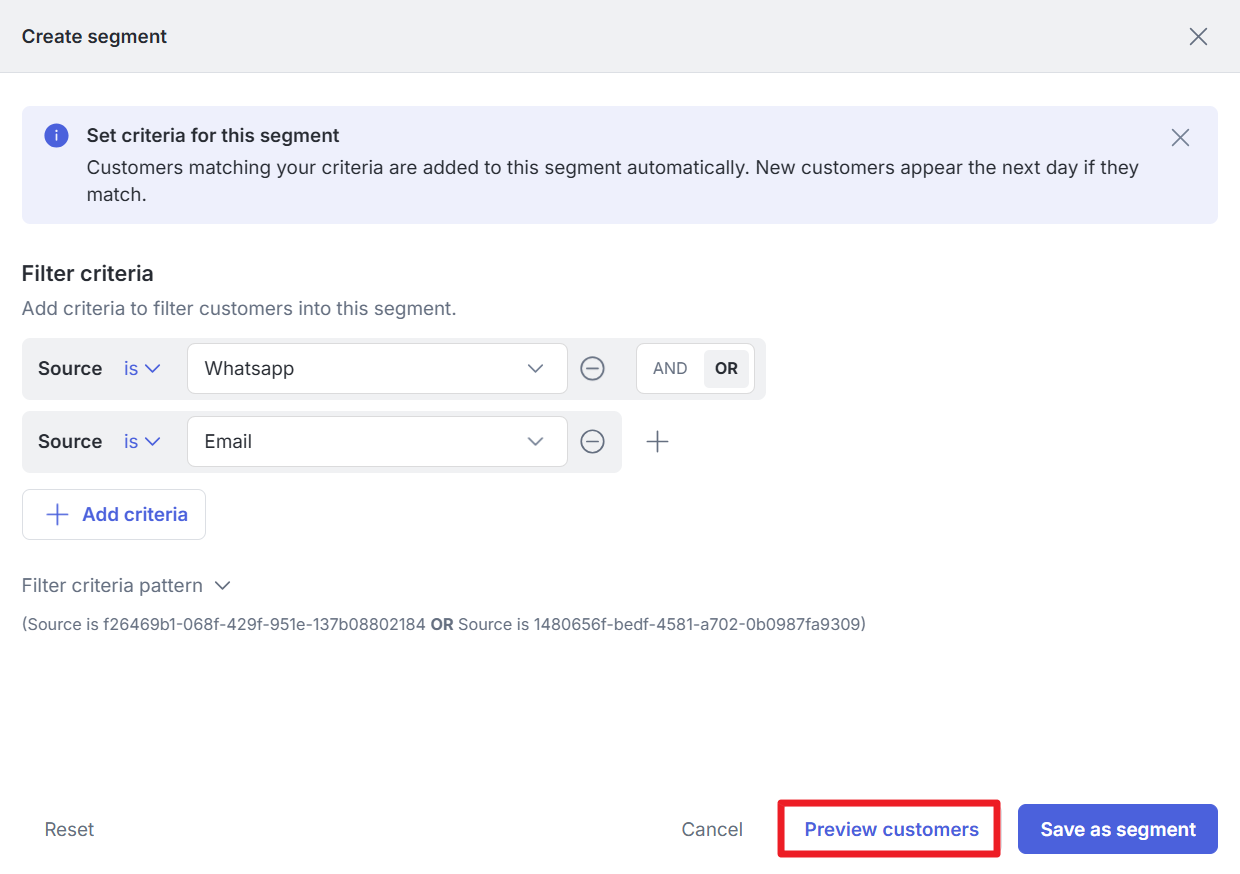1240x874 pixels.
Task: Click the 'Create segment' dialog title
Action: 94,37
